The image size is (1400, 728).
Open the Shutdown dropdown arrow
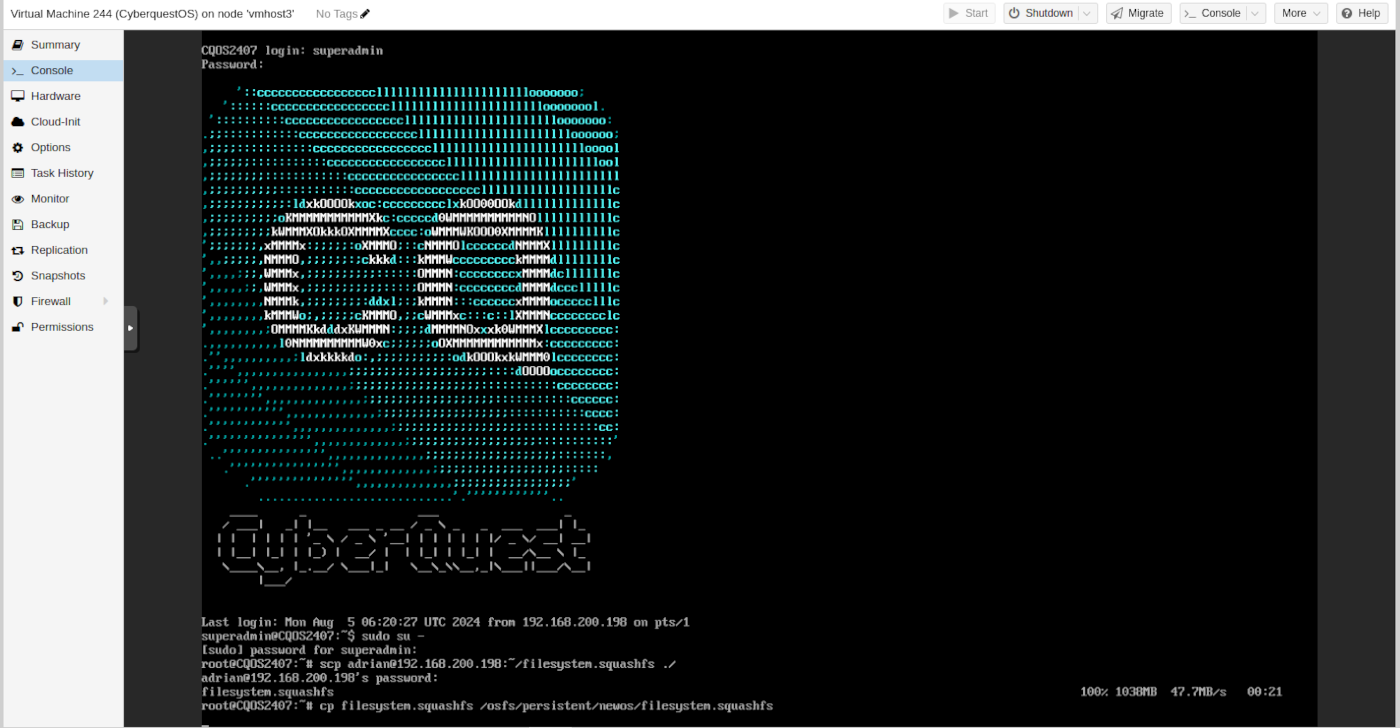[1088, 13]
